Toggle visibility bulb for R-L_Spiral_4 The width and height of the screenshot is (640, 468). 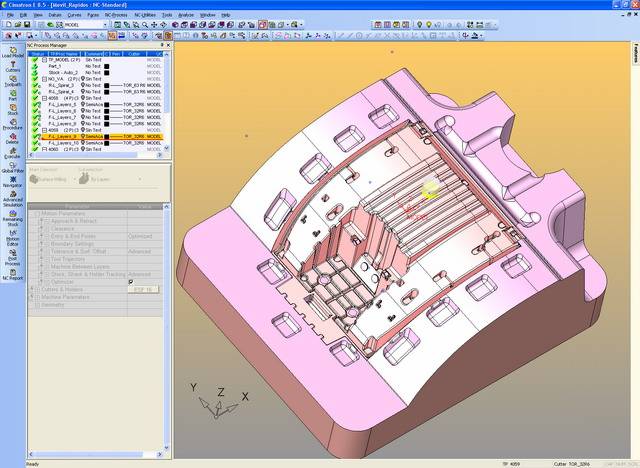pos(83,92)
